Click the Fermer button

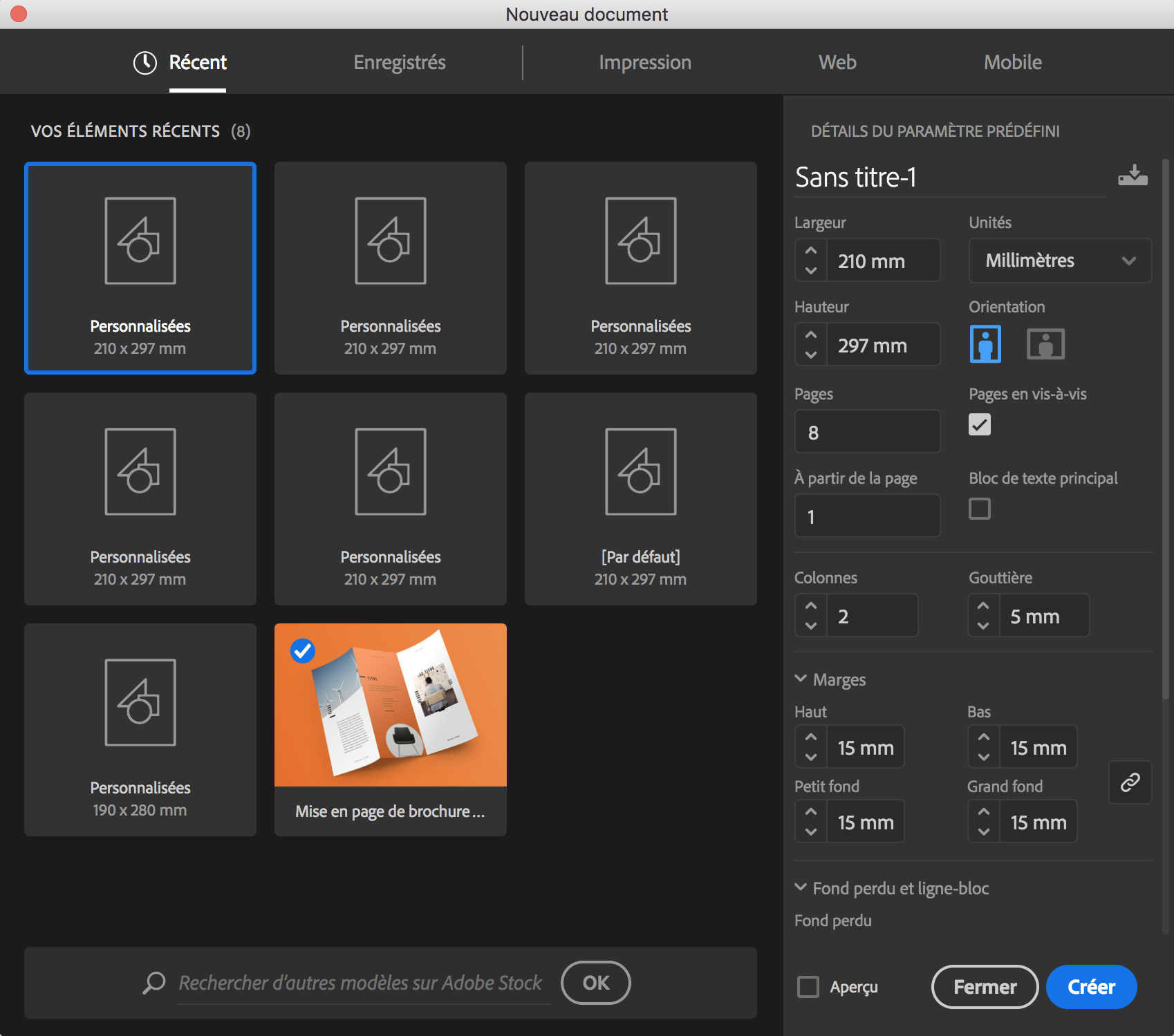pyautogui.click(x=985, y=987)
